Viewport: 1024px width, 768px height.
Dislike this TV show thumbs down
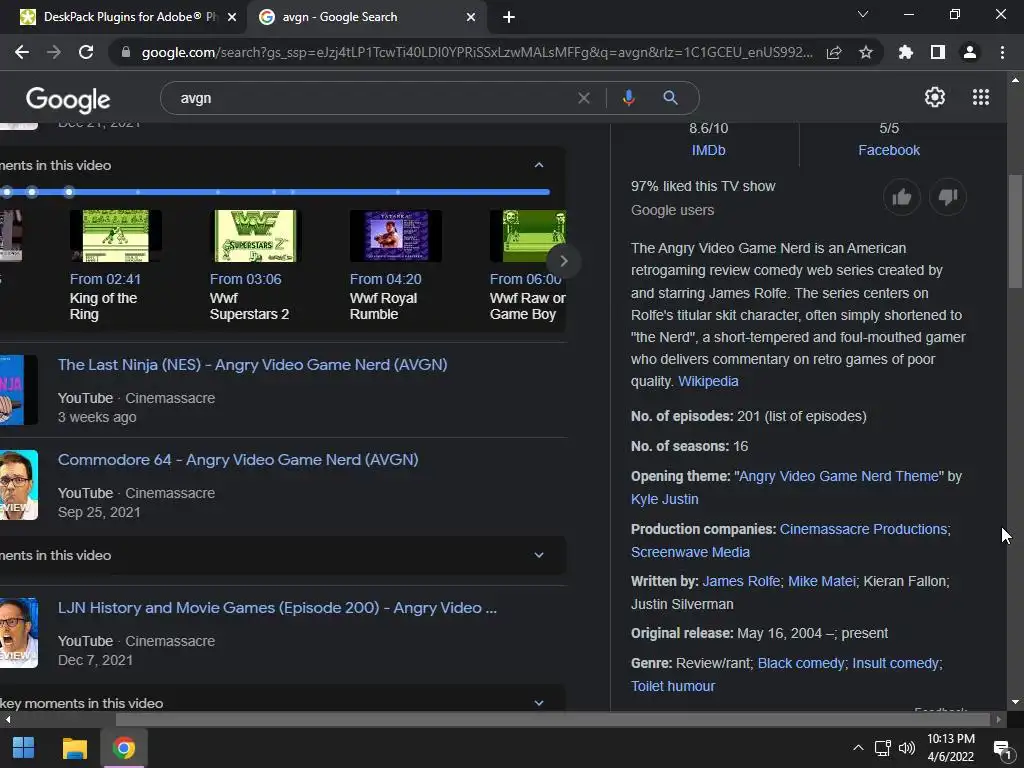[x=948, y=197]
